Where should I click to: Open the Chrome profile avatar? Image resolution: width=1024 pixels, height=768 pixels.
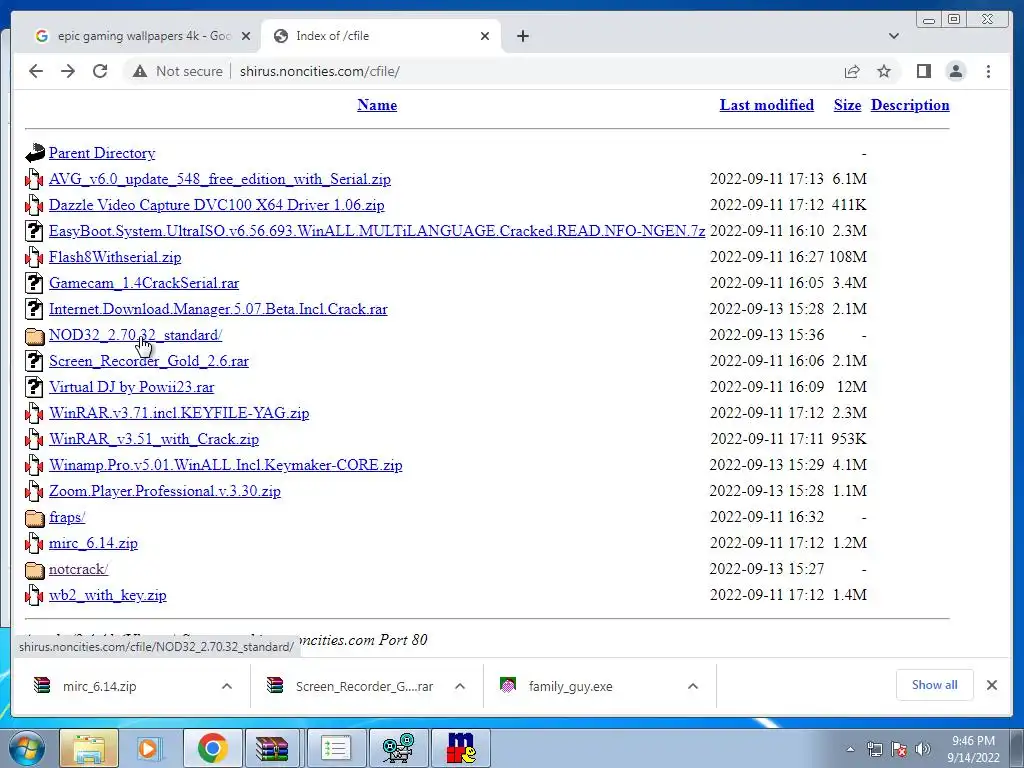coord(956,71)
